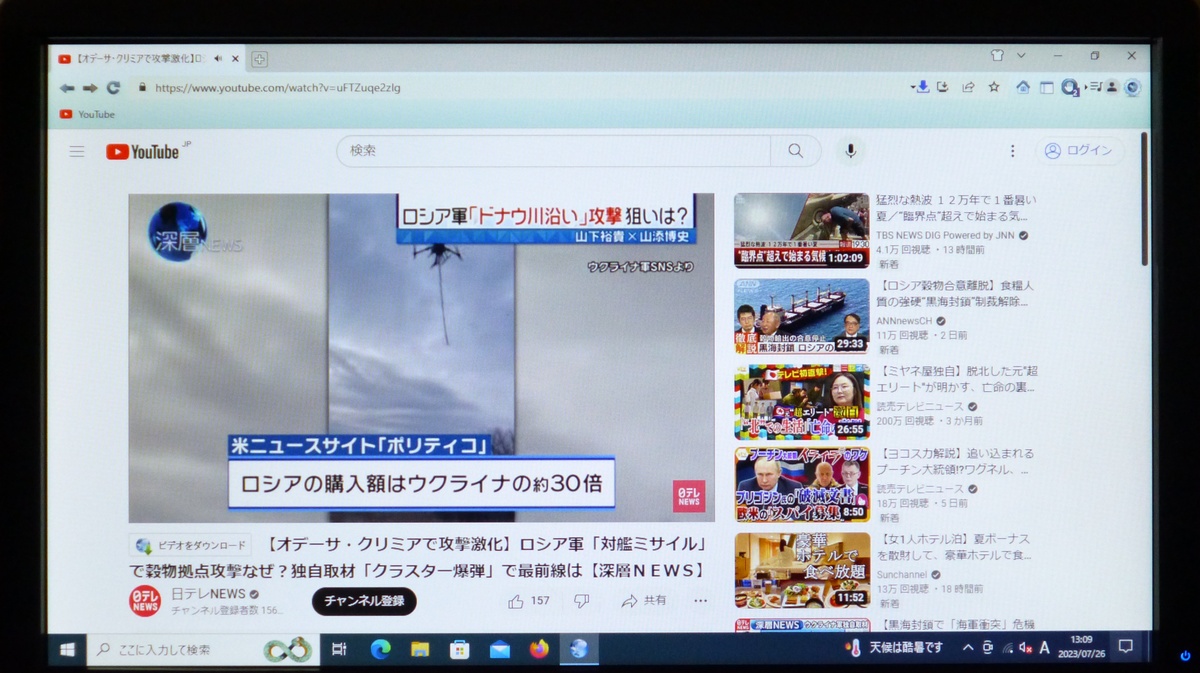Dislike the video with thumbs-down icon
This screenshot has width=1200, height=673.
581,601
